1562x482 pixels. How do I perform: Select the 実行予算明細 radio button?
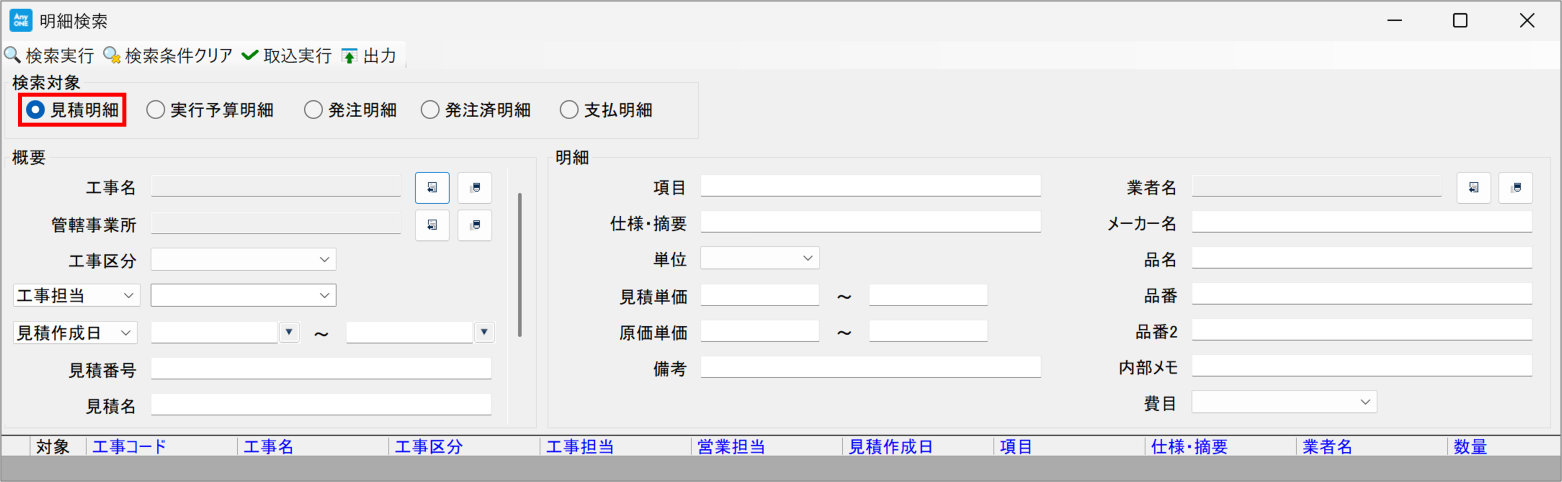pos(155,110)
